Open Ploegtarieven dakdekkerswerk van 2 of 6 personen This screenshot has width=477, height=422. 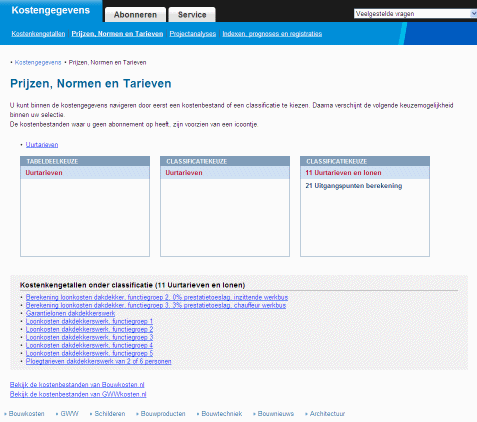[99, 361]
